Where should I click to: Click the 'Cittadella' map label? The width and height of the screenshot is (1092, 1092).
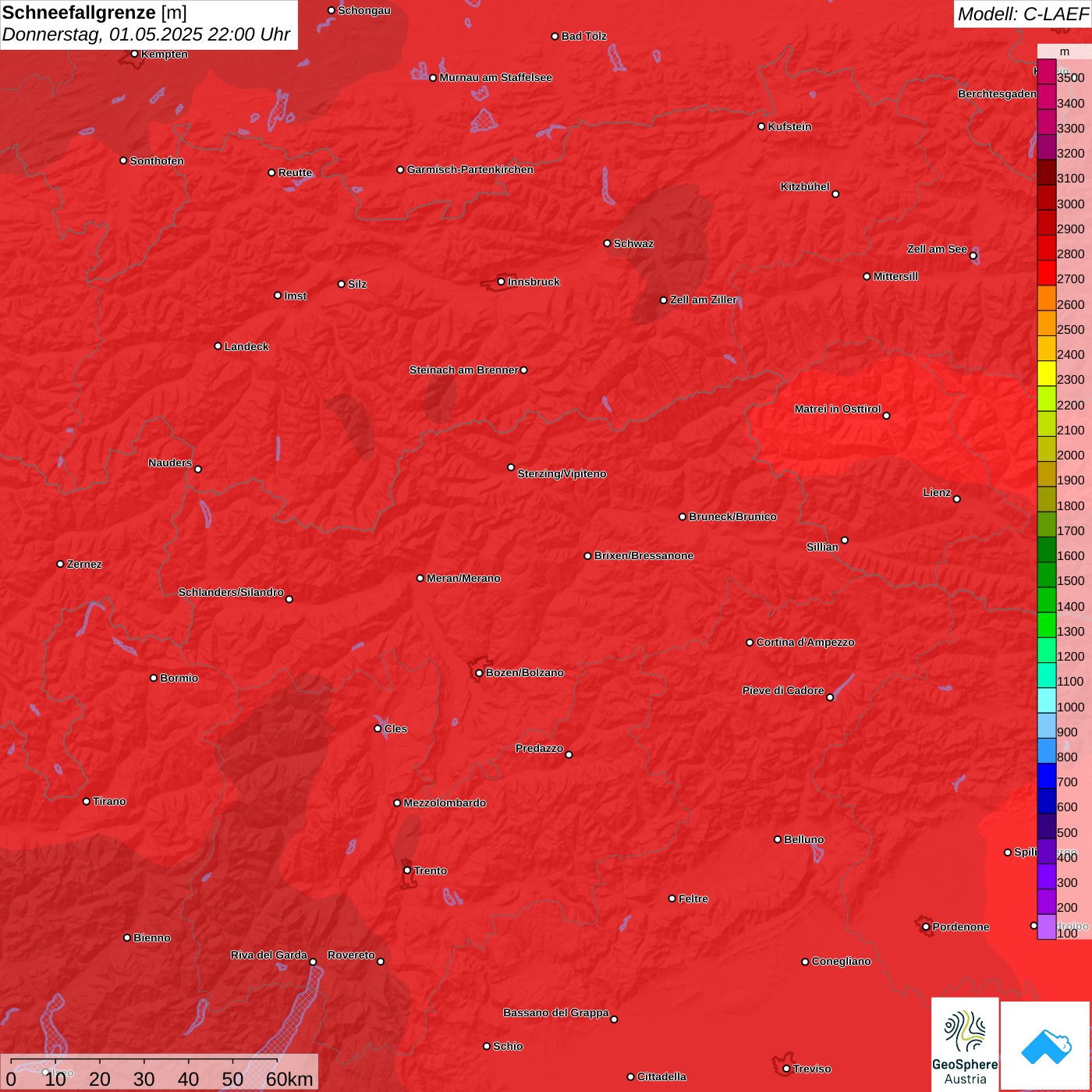(661, 1076)
